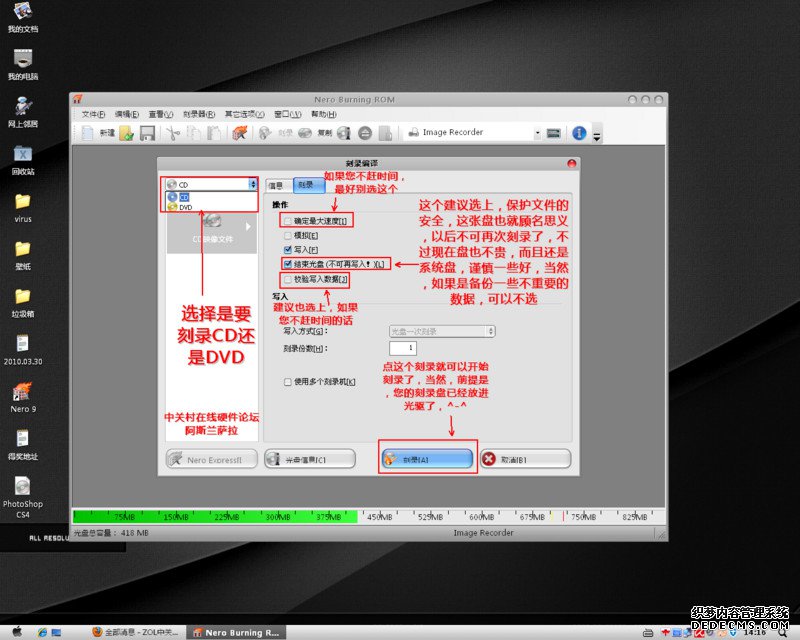Open the 垃圾箱 folder on the desktop
The image size is (800, 640).
[22, 302]
